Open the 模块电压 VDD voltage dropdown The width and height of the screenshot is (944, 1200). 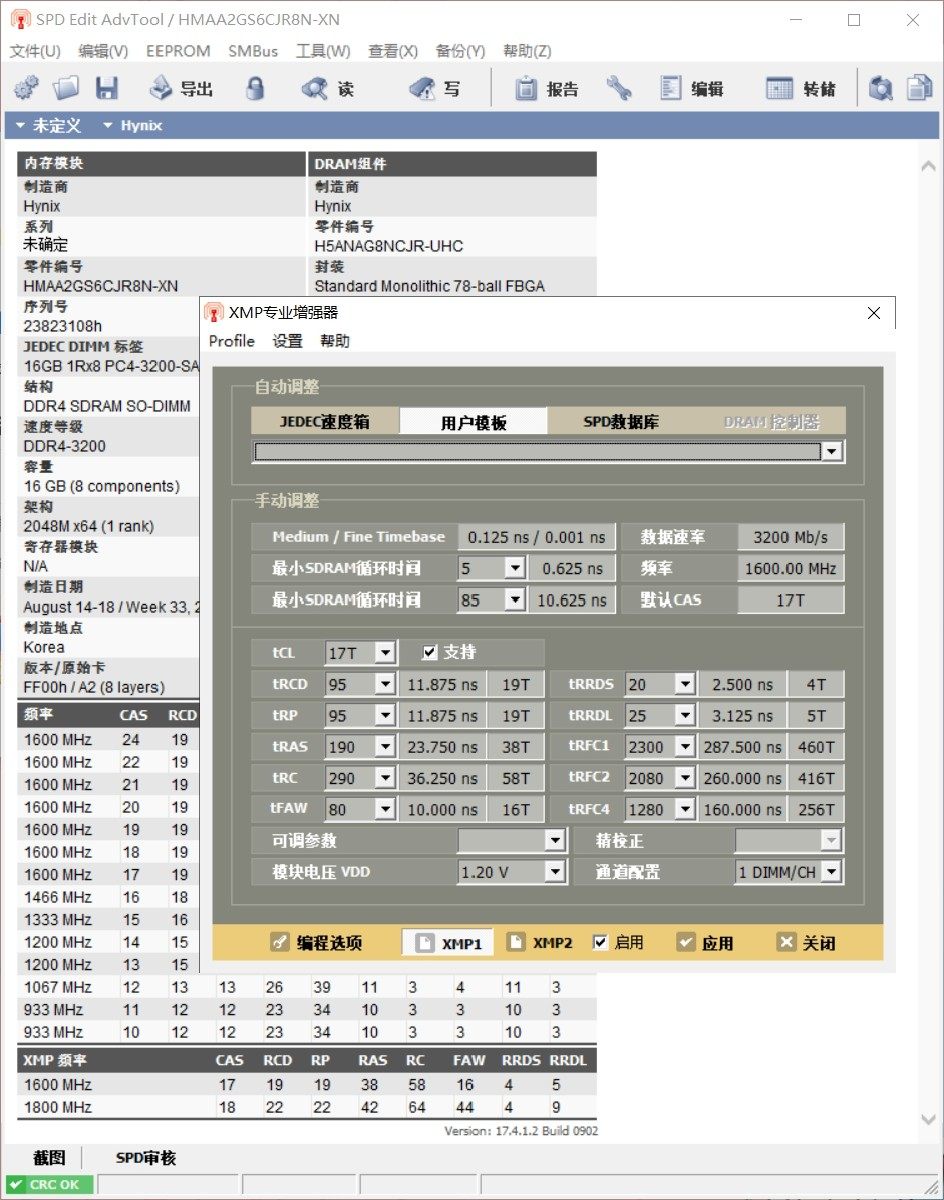click(555, 872)
